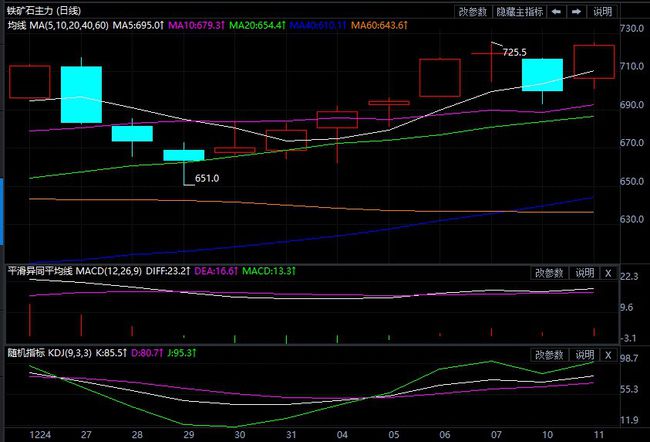Click the 铁矿石主力 (日线) chart title
This screenshot has height=442, width=650.
pyautogui.click(x=43, y=9)
